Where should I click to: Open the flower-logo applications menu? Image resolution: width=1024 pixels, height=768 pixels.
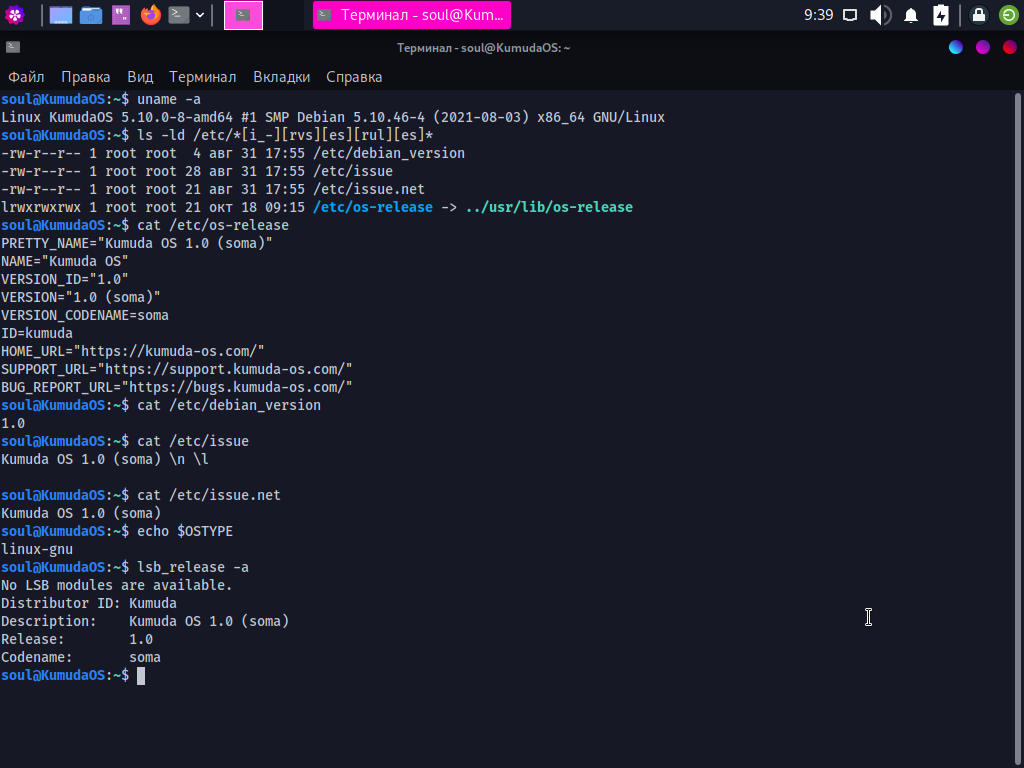pyautogui.click(x=14, y=14)
